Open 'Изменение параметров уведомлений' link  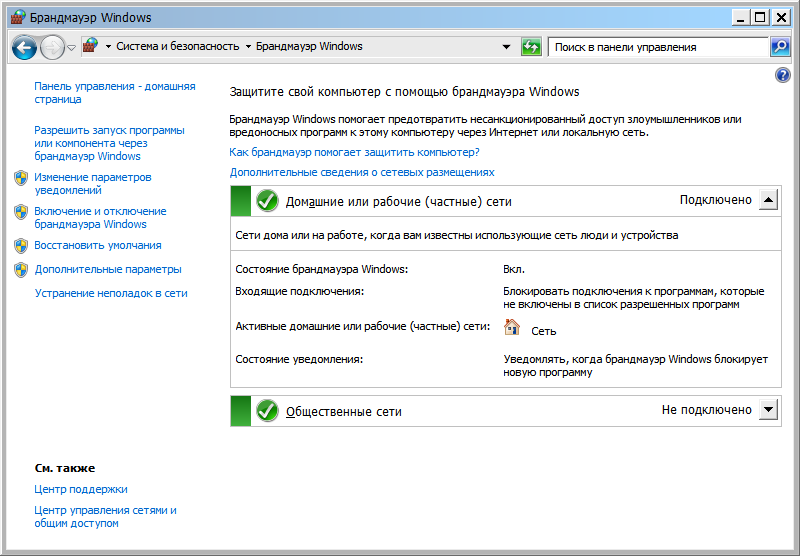(93, 183)
